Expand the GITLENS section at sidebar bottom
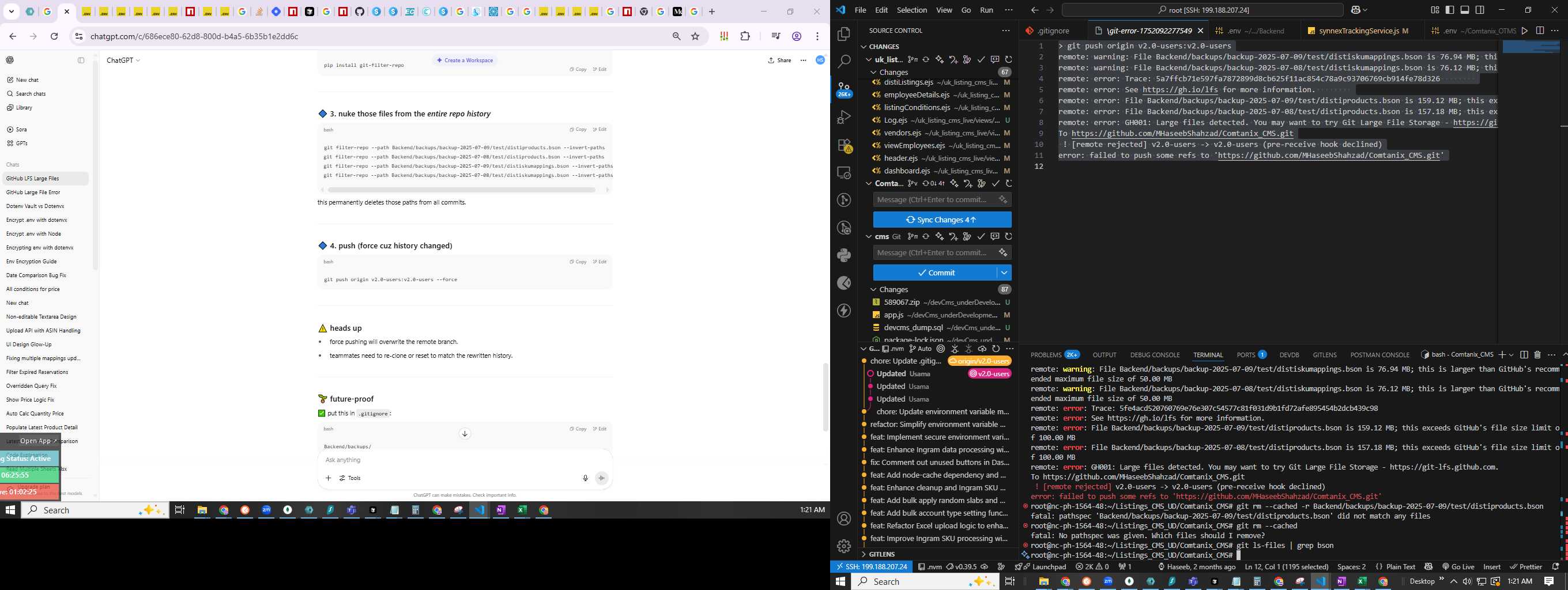1568x590 pixels. pyautogui.click(x=881, y=554)
